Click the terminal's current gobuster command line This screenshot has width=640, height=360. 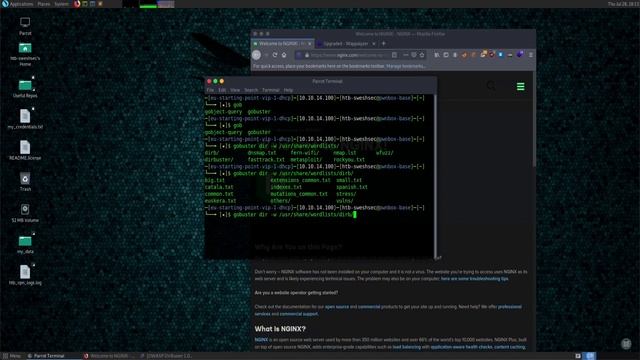pyautogui.click(x=281, y=214)
